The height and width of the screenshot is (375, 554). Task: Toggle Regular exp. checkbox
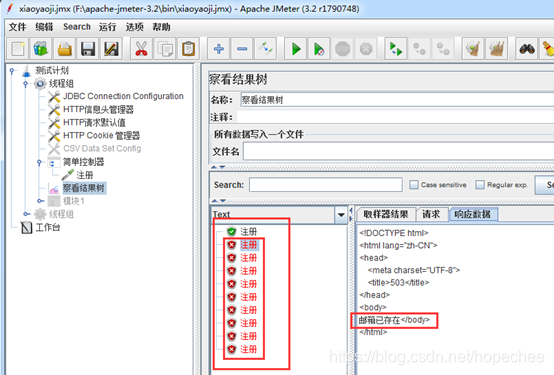tap(479, 184)
